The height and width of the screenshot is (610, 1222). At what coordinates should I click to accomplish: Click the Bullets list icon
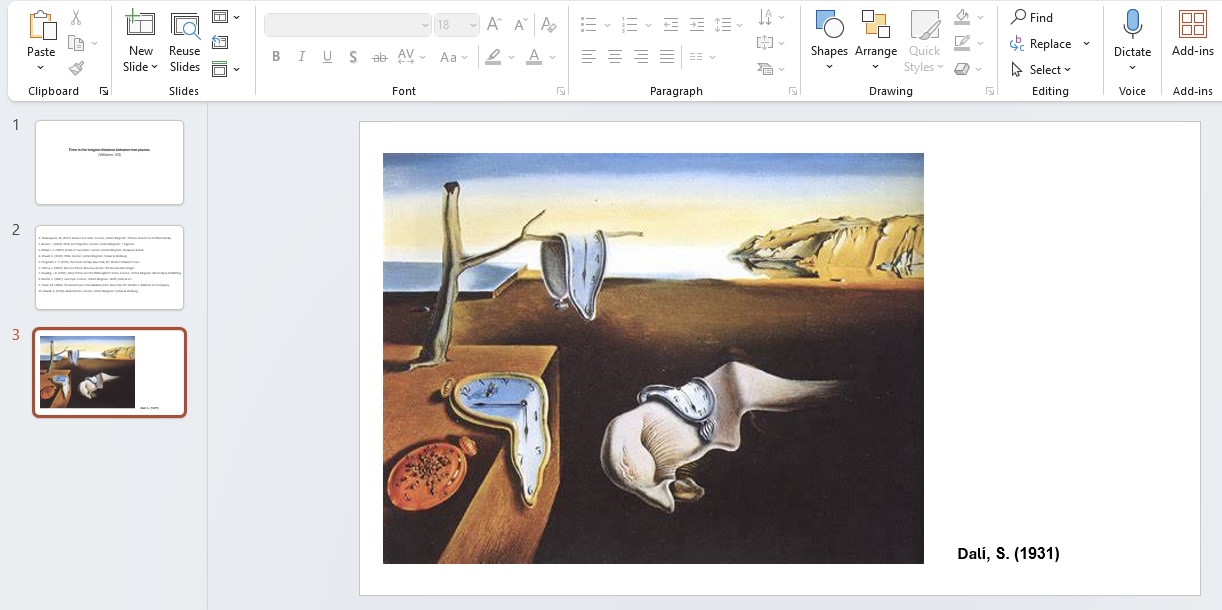tap(589, 25)
